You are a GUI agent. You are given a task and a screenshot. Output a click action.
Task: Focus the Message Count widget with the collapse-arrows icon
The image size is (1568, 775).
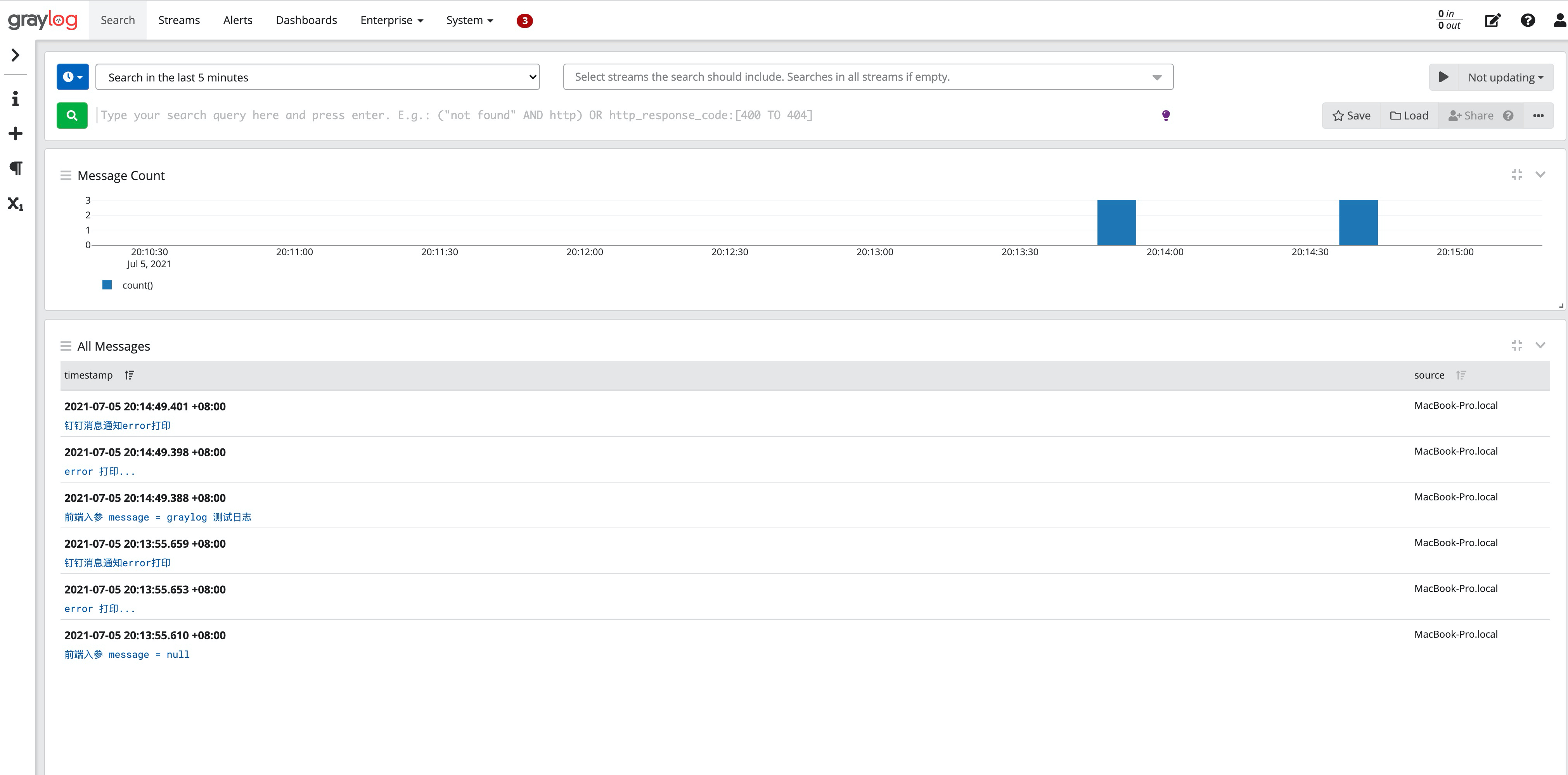pos(1517,175)
